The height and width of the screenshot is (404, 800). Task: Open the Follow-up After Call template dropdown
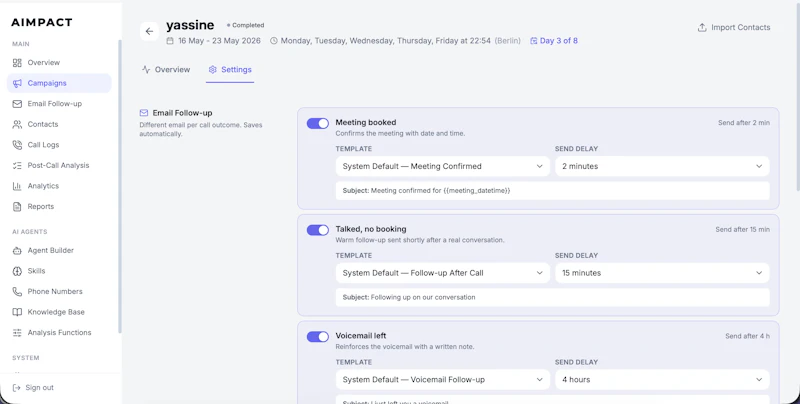[x=442, y=273]
